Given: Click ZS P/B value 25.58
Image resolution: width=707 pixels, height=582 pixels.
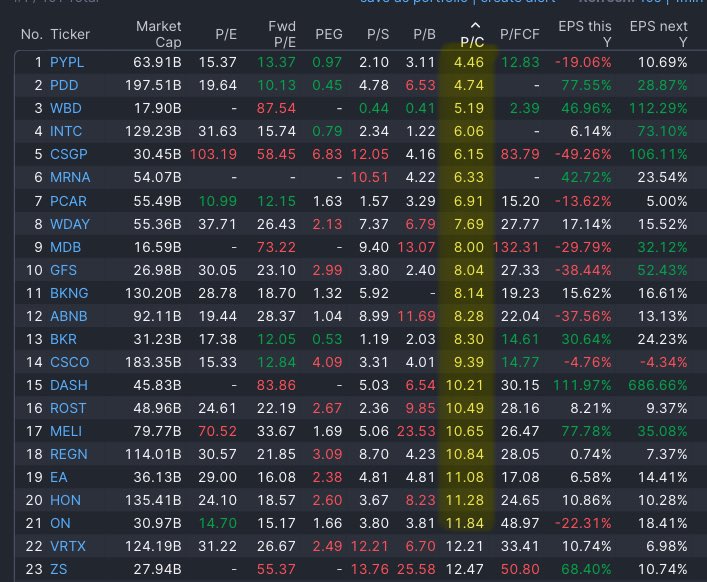Looking at the screenshot, I should click(417, 569).
